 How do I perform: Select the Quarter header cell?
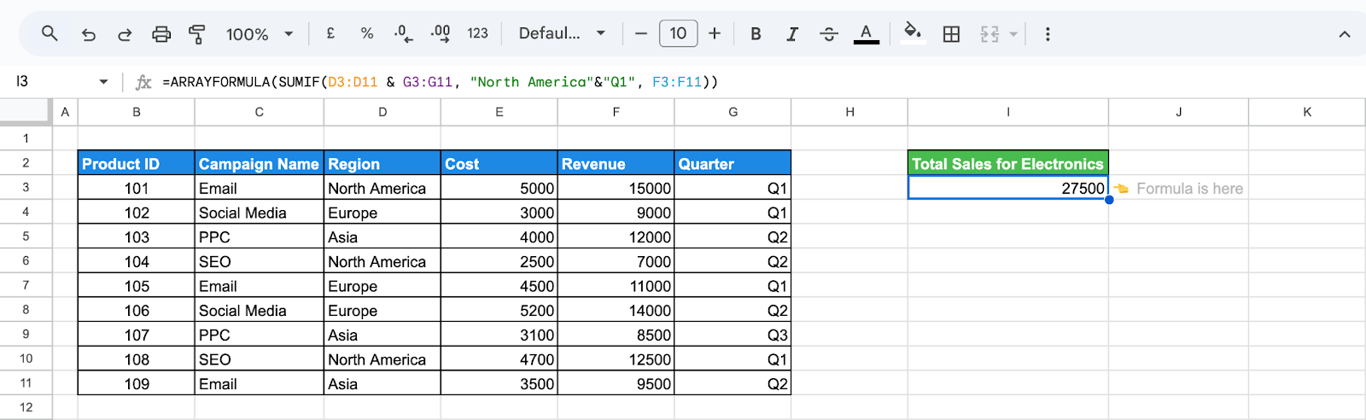click(x=733, y=164)
